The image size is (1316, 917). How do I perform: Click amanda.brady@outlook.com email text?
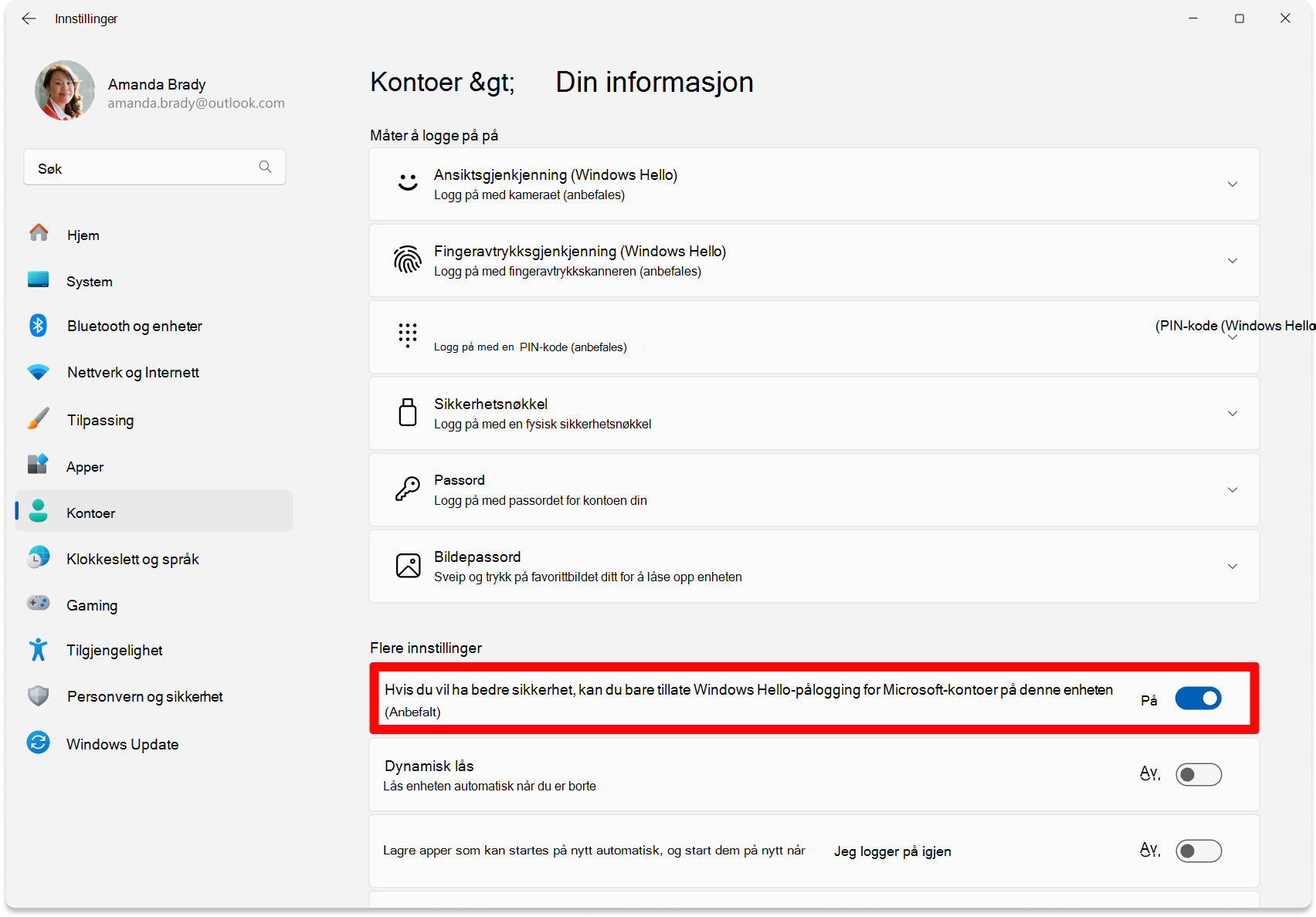coord(196,103)
